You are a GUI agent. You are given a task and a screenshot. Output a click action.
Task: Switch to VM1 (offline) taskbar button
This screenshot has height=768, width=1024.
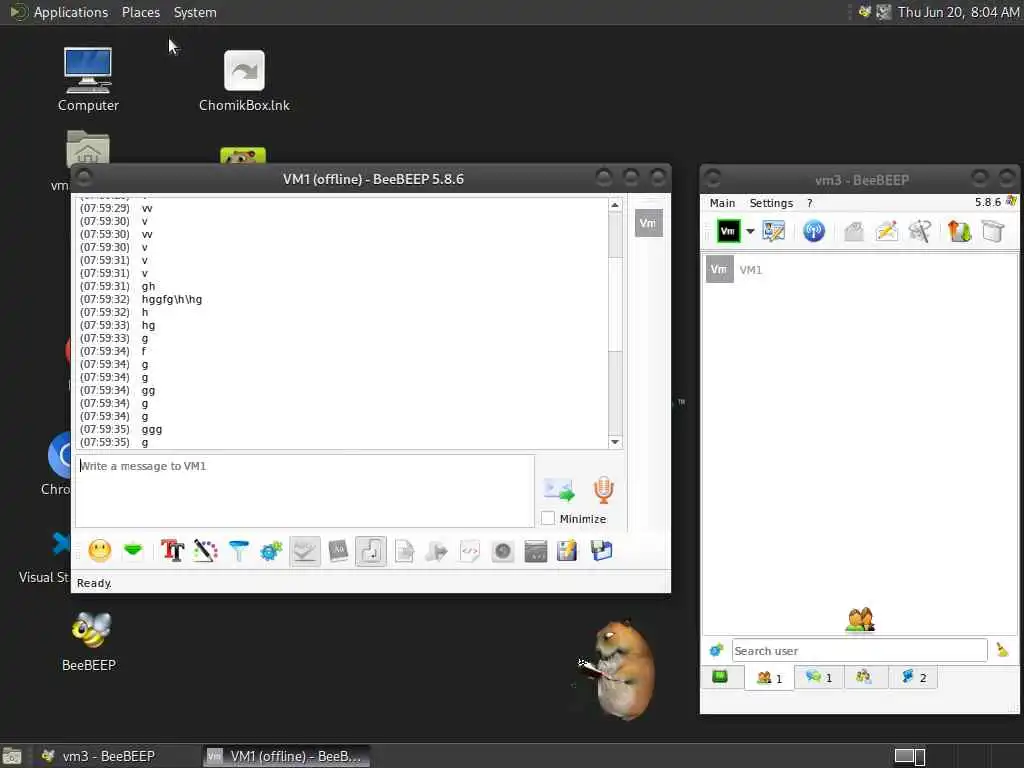285,756
